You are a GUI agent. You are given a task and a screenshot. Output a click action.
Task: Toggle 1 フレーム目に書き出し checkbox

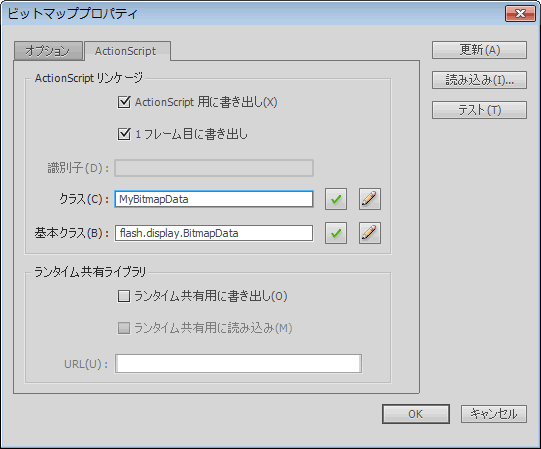click(x=124, y=134)
